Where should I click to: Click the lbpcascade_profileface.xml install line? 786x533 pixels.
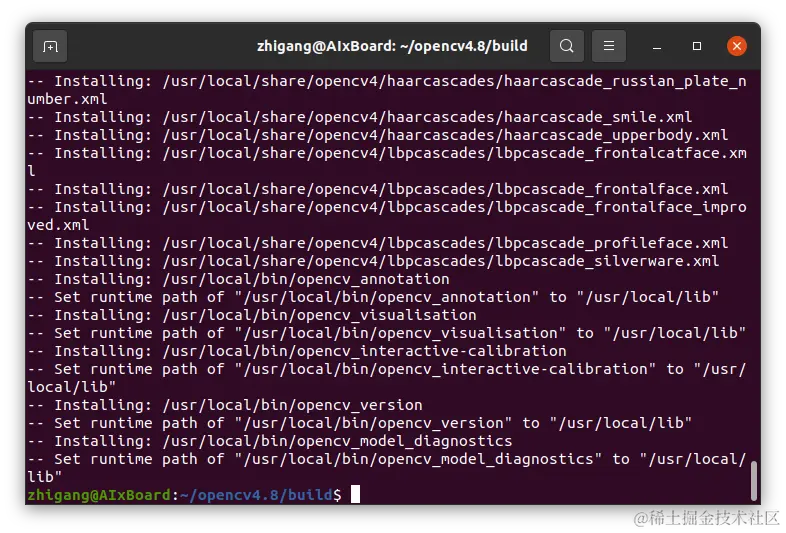coord(378,243)
